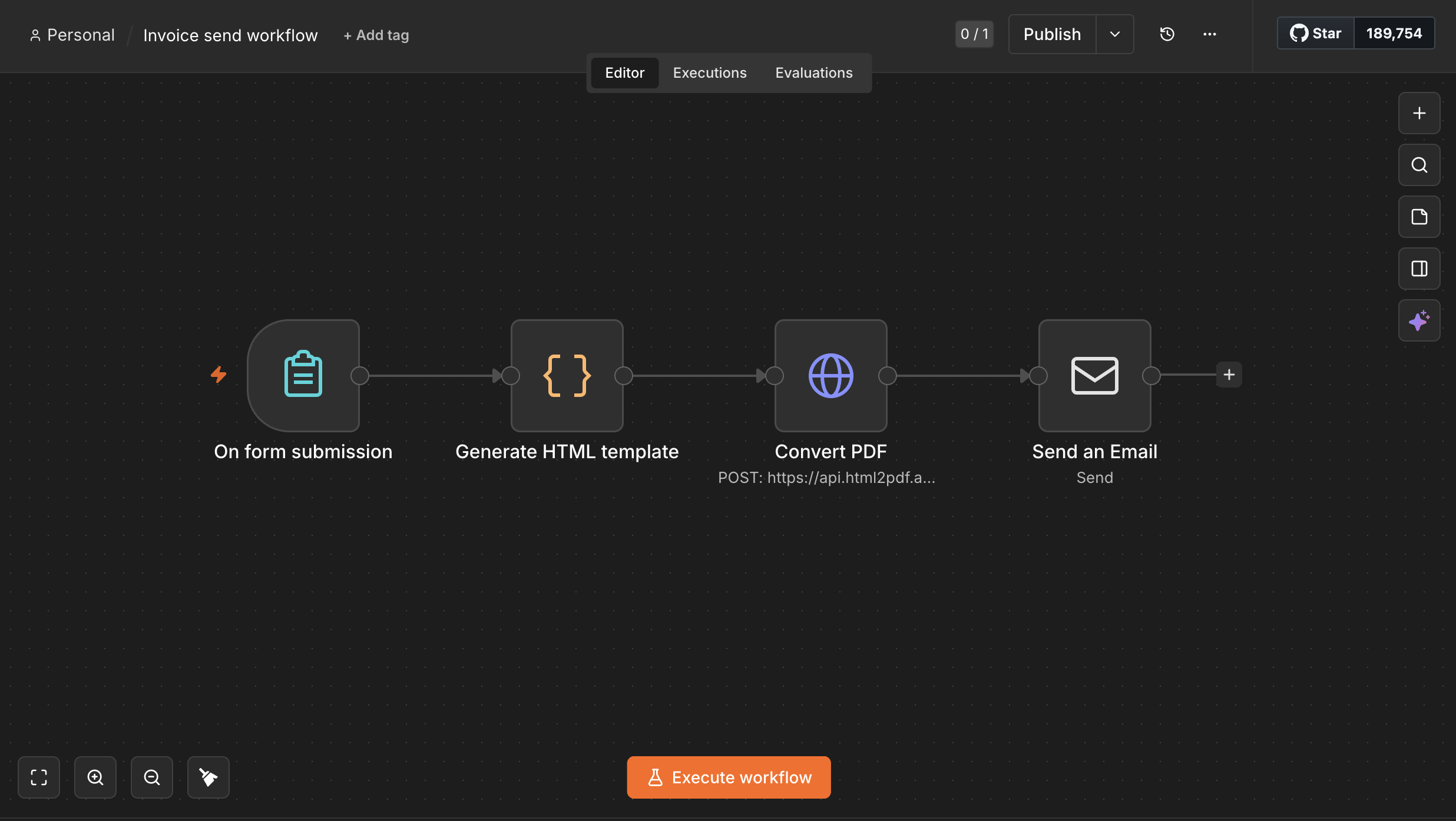This screenshot has height=821, width=1456.
Task: Rename the Invoice send workflow title
Action: [x=230, y=35]
